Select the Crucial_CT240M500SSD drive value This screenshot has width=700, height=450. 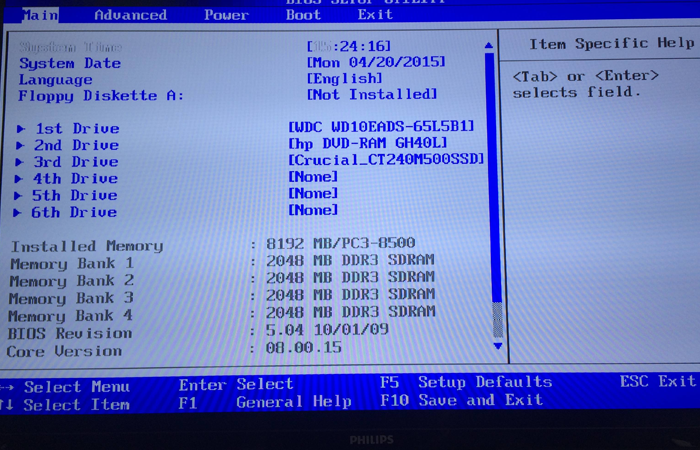(386, 159)
